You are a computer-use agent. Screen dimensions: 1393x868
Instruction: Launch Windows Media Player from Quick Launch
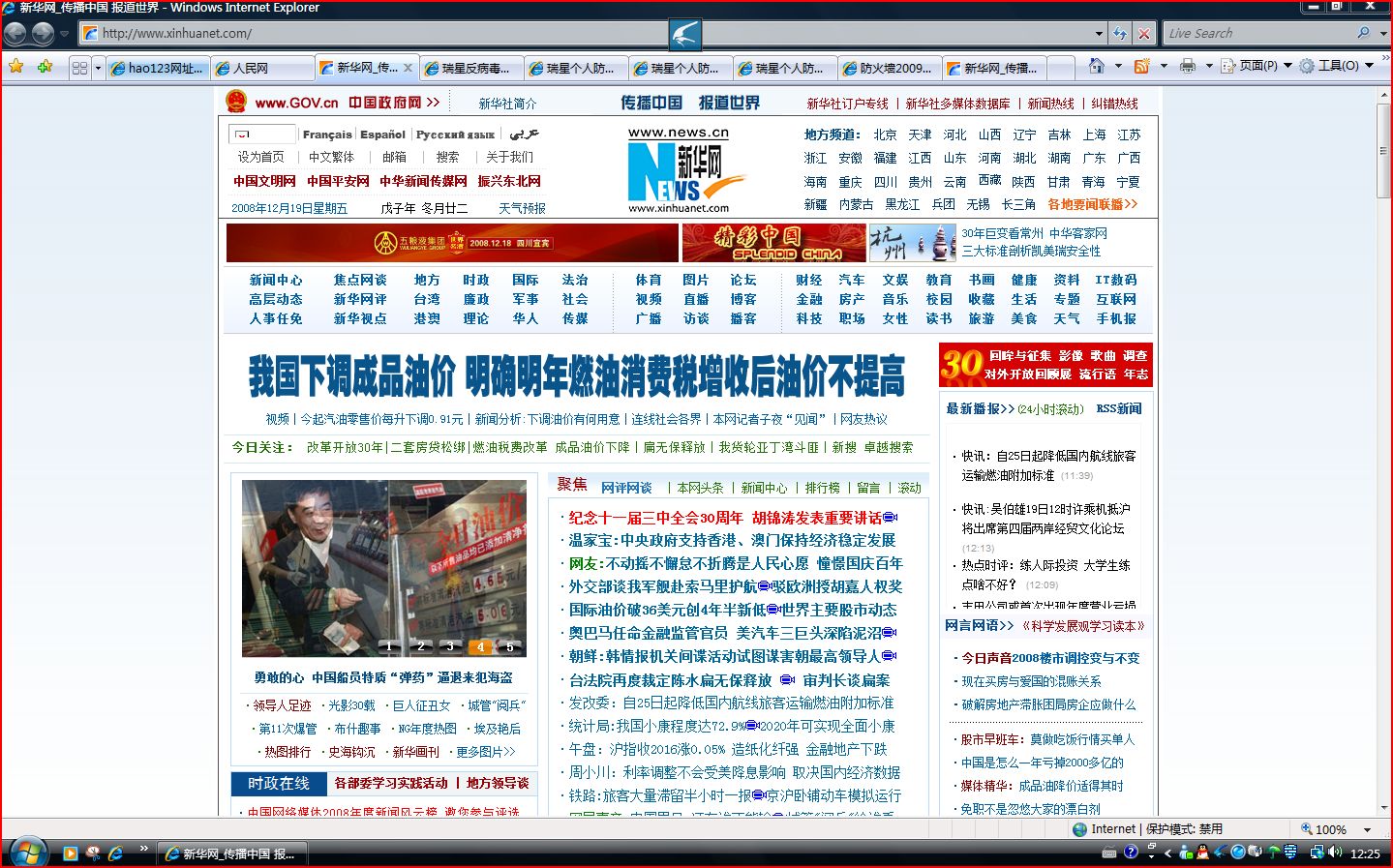[70, 853]
